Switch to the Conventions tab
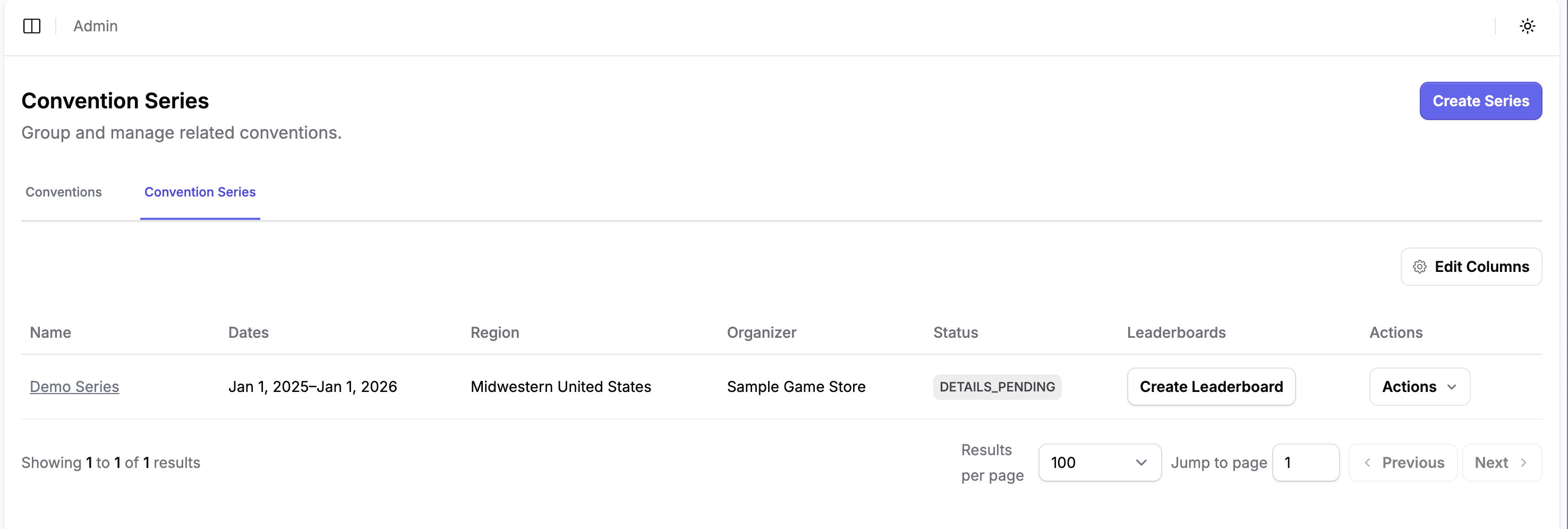This screenshot has height=529, width=1568. pyautogui.click(x=63, y=192)
